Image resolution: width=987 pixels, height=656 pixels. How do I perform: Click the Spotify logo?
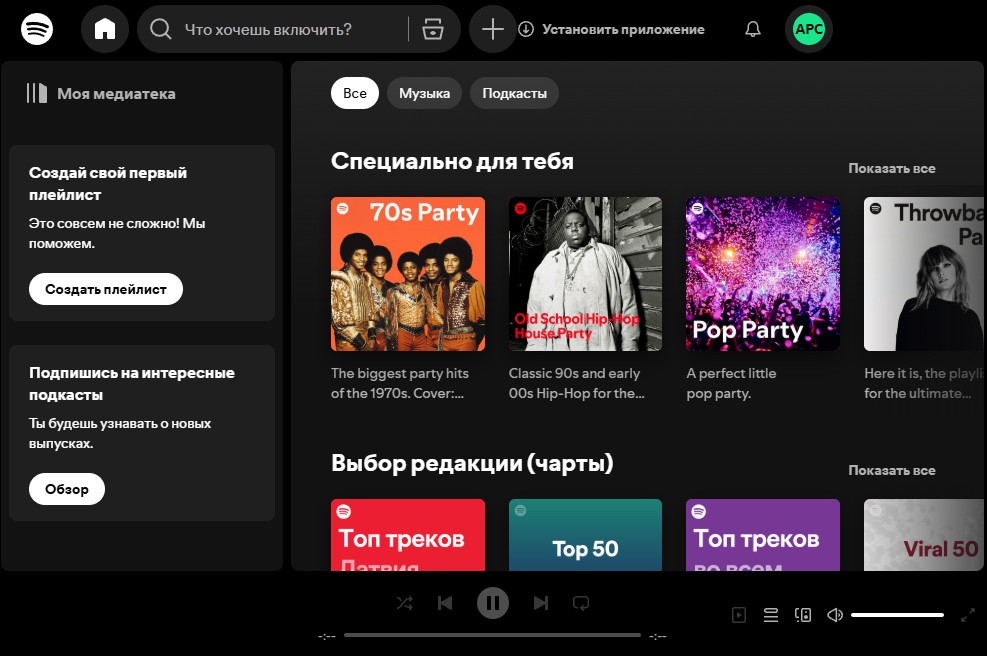[x=37, y=29]
